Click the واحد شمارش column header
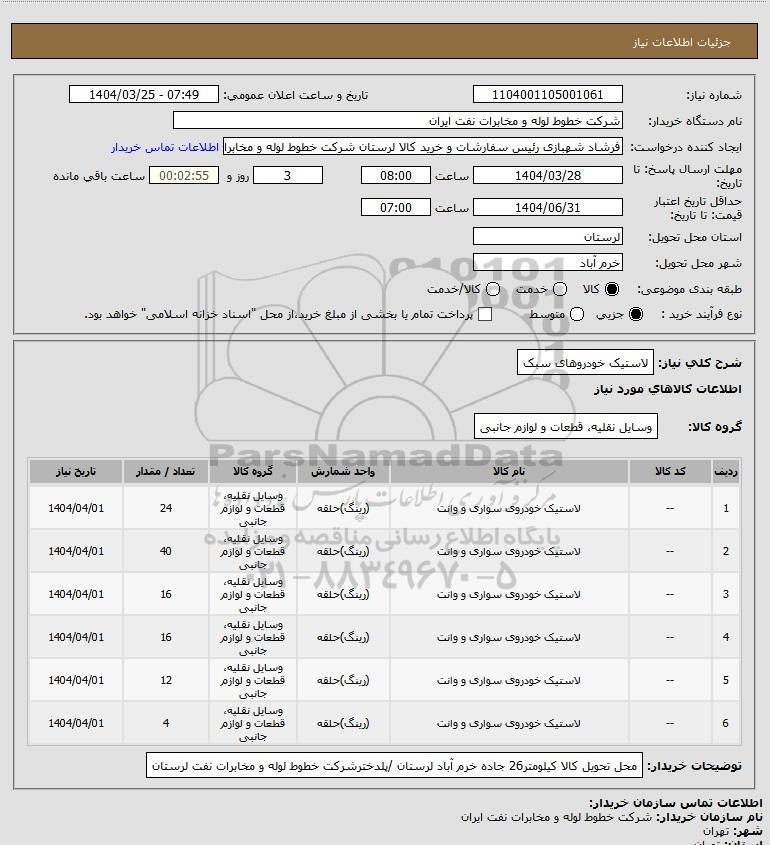This screenshot has width=770, height=845. 343,472
